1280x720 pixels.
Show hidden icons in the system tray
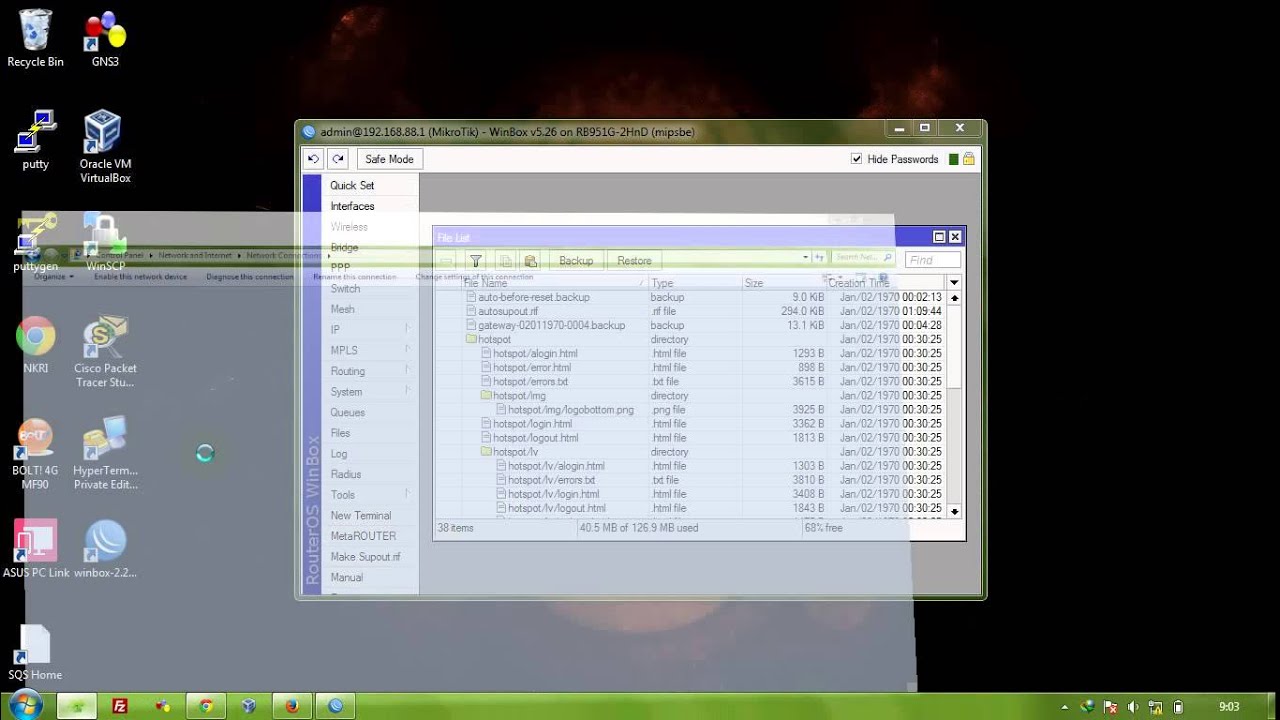tap(1064, 707)
